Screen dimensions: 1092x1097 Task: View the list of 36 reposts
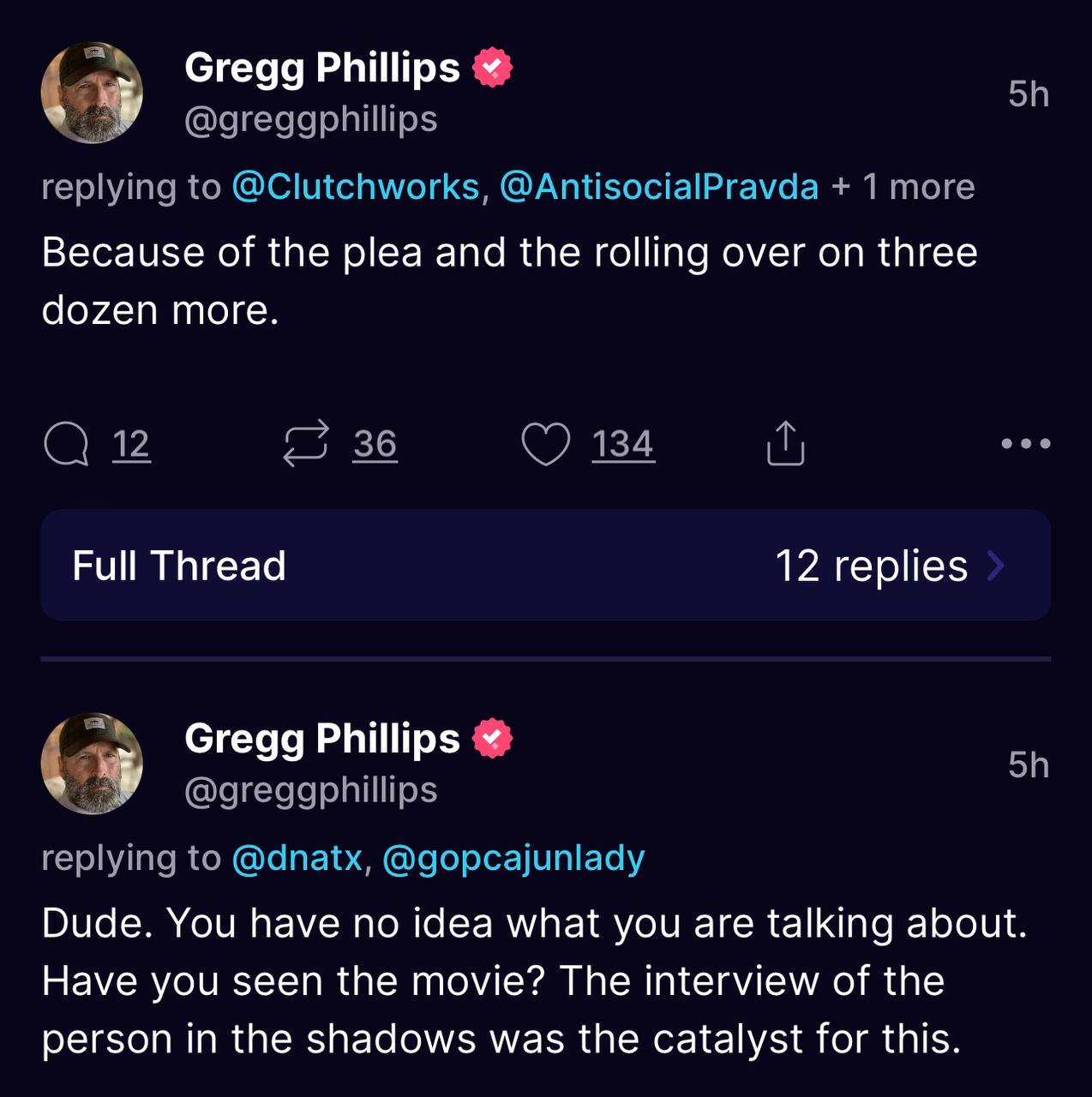[375, 444]
